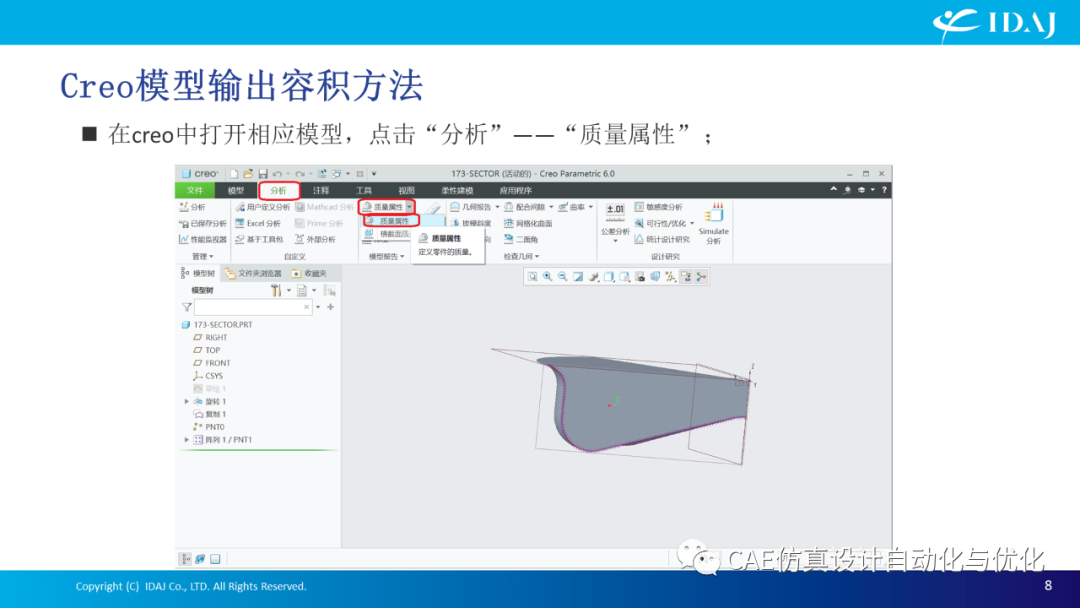The width and height of the screenshot is (1080, 608).
Task: Select the CSYS coordinate system in model tree
Action: click(208, 376)
